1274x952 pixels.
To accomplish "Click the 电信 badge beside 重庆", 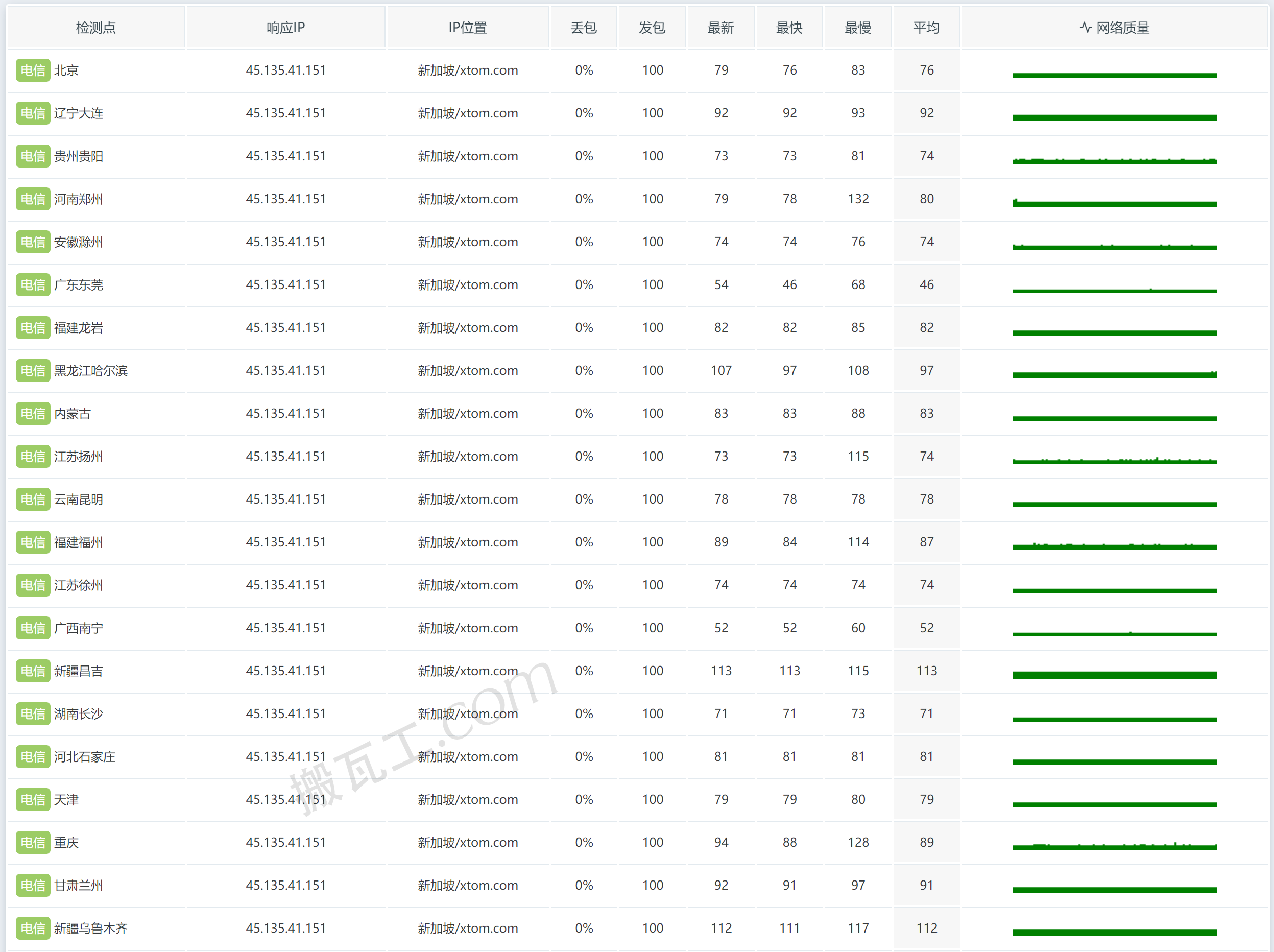I will (33, 843).
